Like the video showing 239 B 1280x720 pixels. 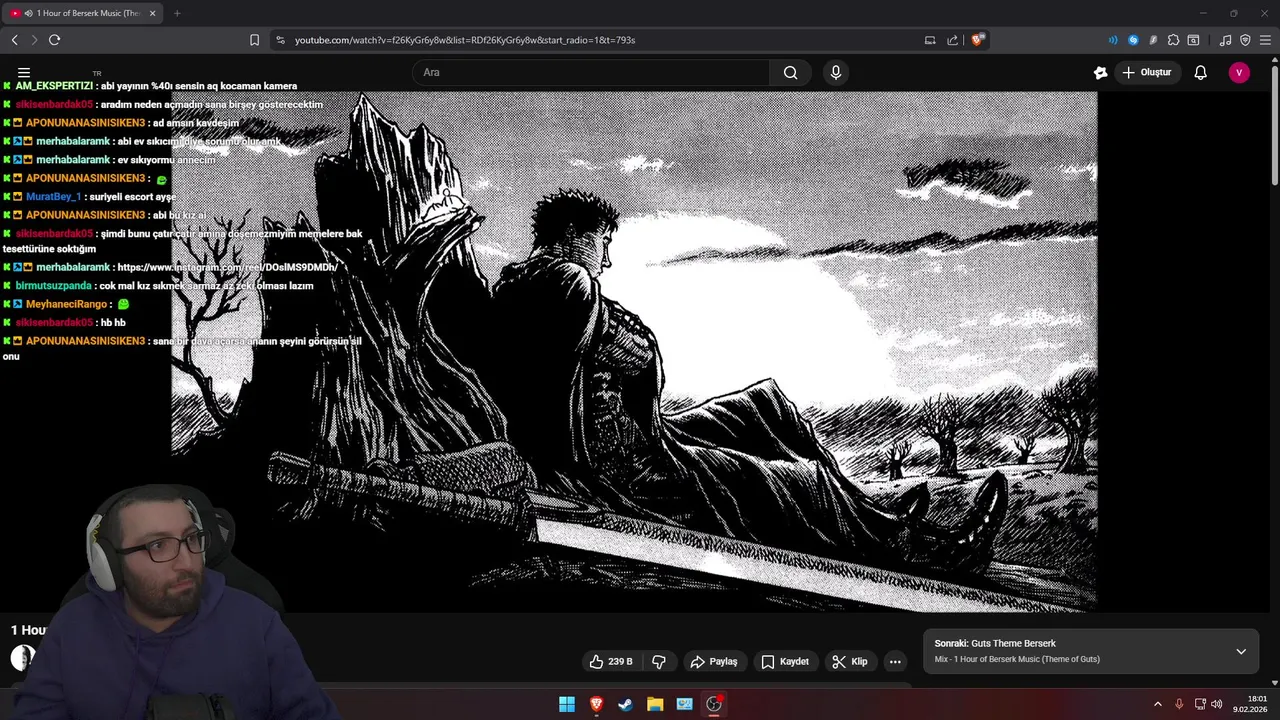(x=611, y=661)
